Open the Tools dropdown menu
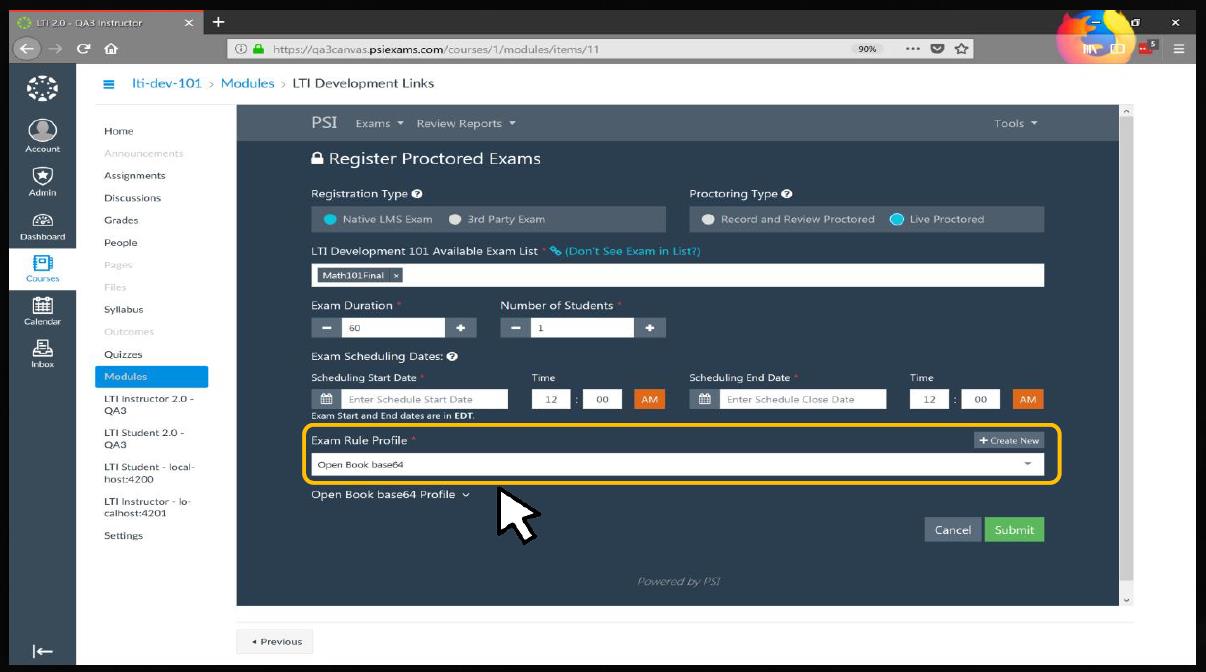Image resolution: width=1206 pixels, height=672 pixels. pyautogui.click(x=1015, y=124)
